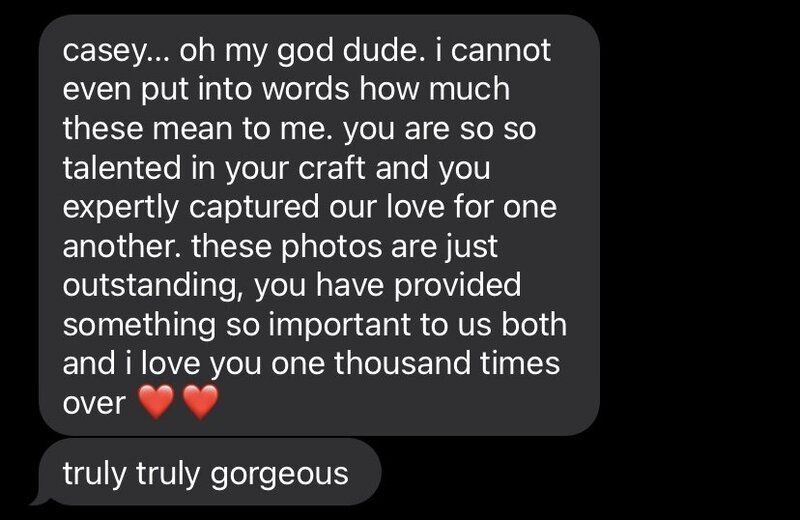The width and height of the screenshot is (800, 520).
Task: Click the word "over" before the hearts
Action: tap(94, 404)
